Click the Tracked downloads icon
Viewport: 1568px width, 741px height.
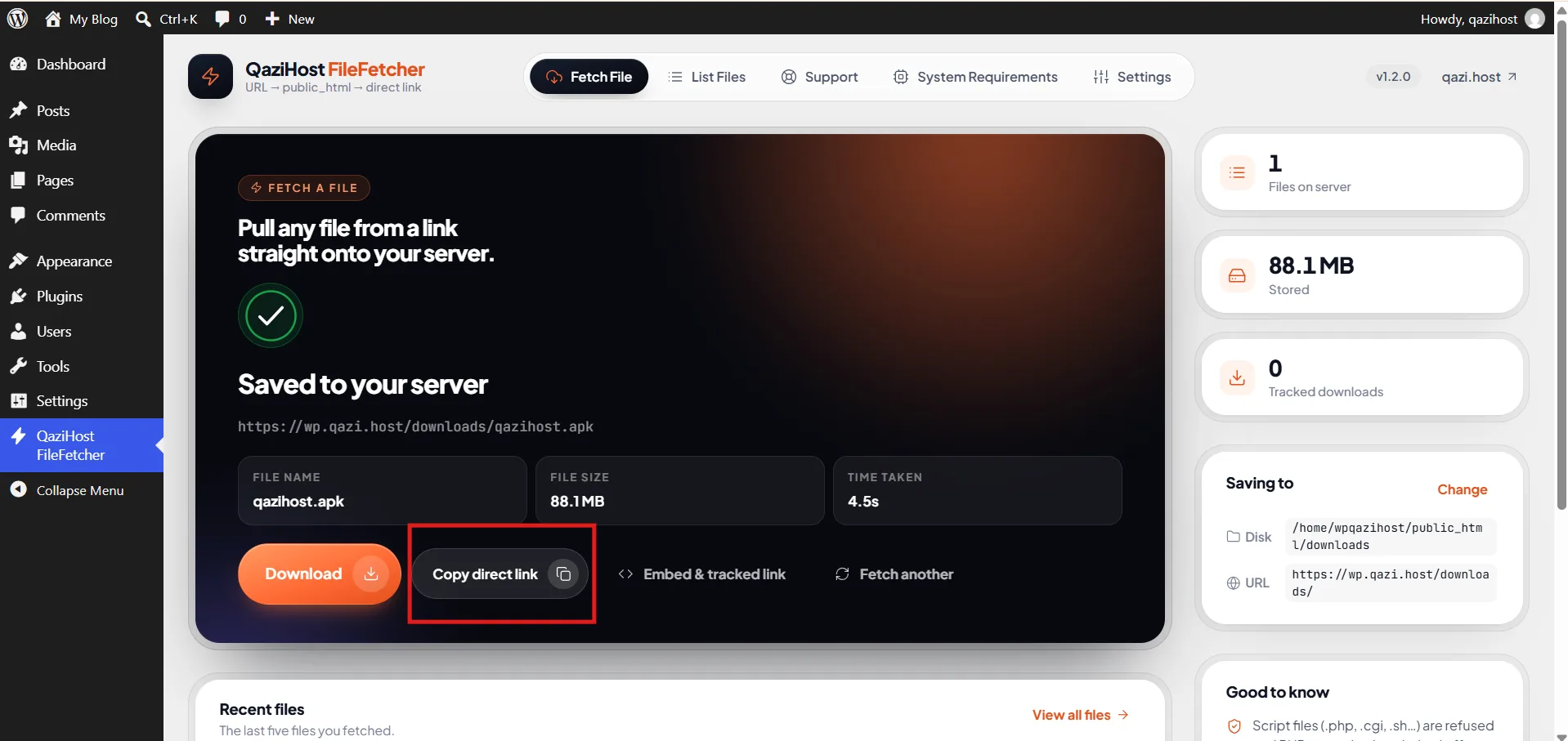pos(1237,377)
